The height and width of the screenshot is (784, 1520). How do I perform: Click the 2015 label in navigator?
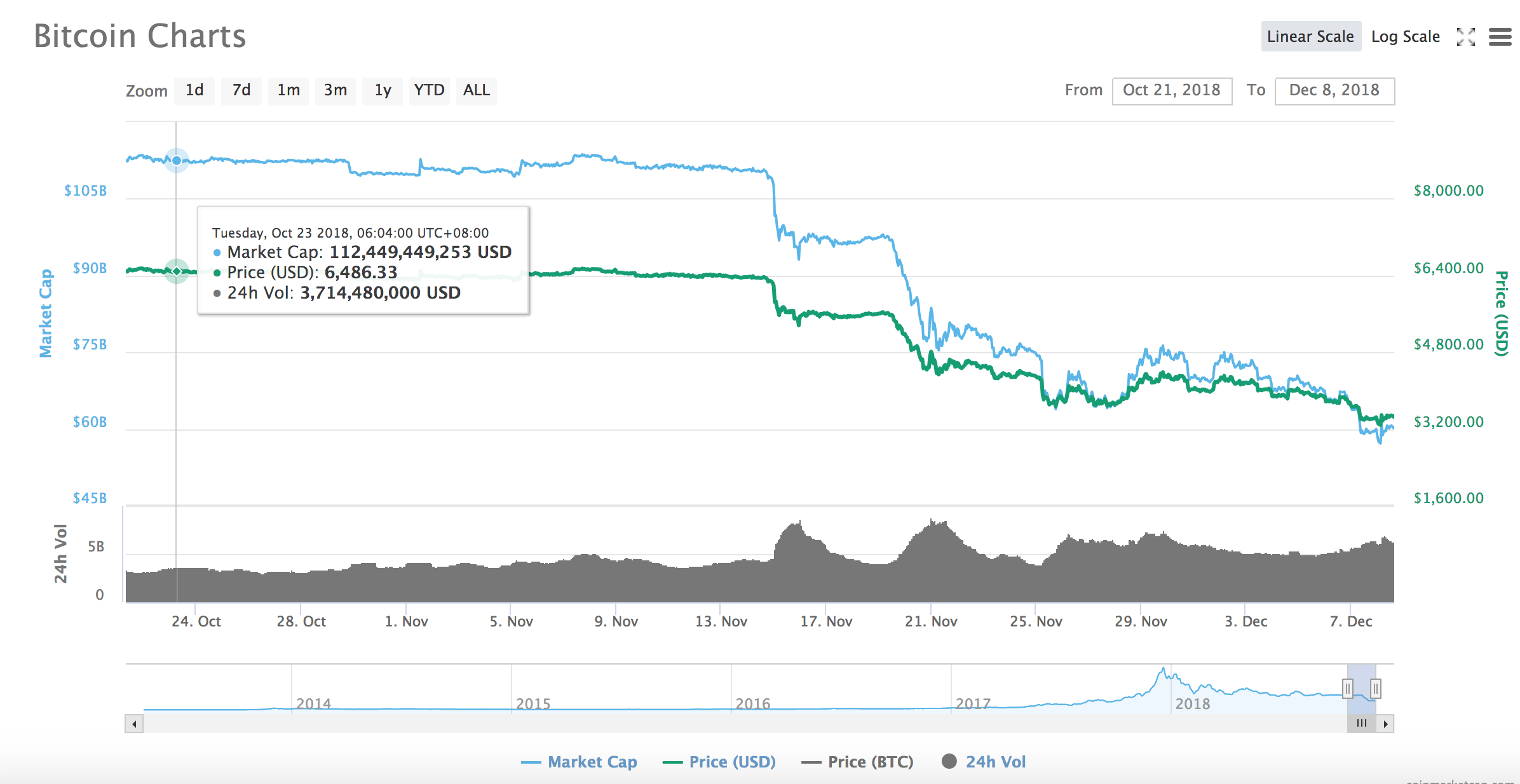[x=533, y=704]
